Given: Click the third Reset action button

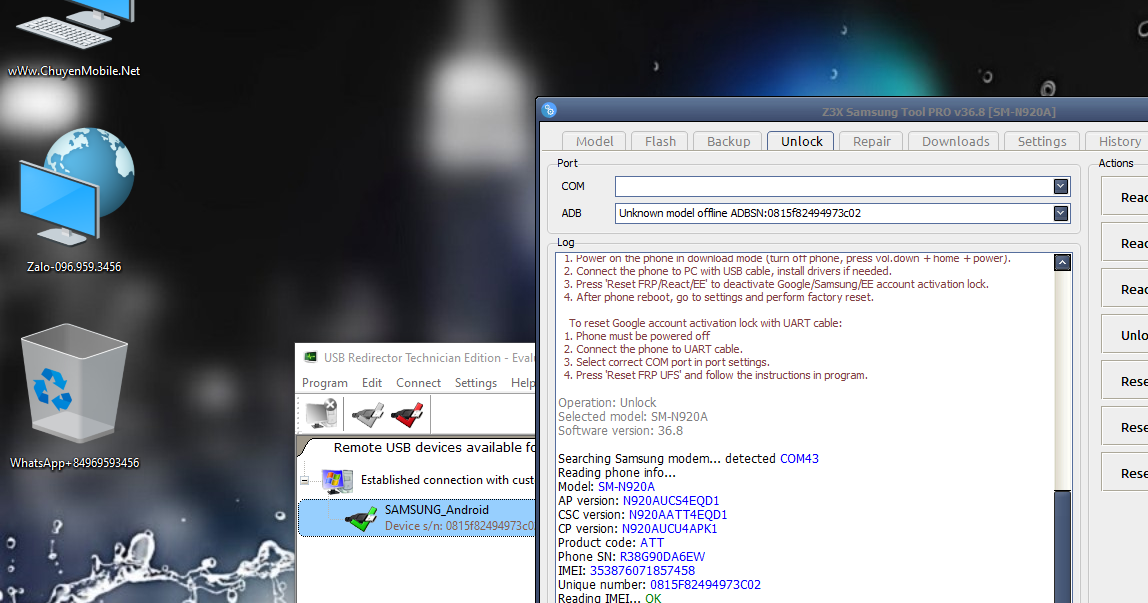Looking at the screenshot, I should (x=1125, y=473).
